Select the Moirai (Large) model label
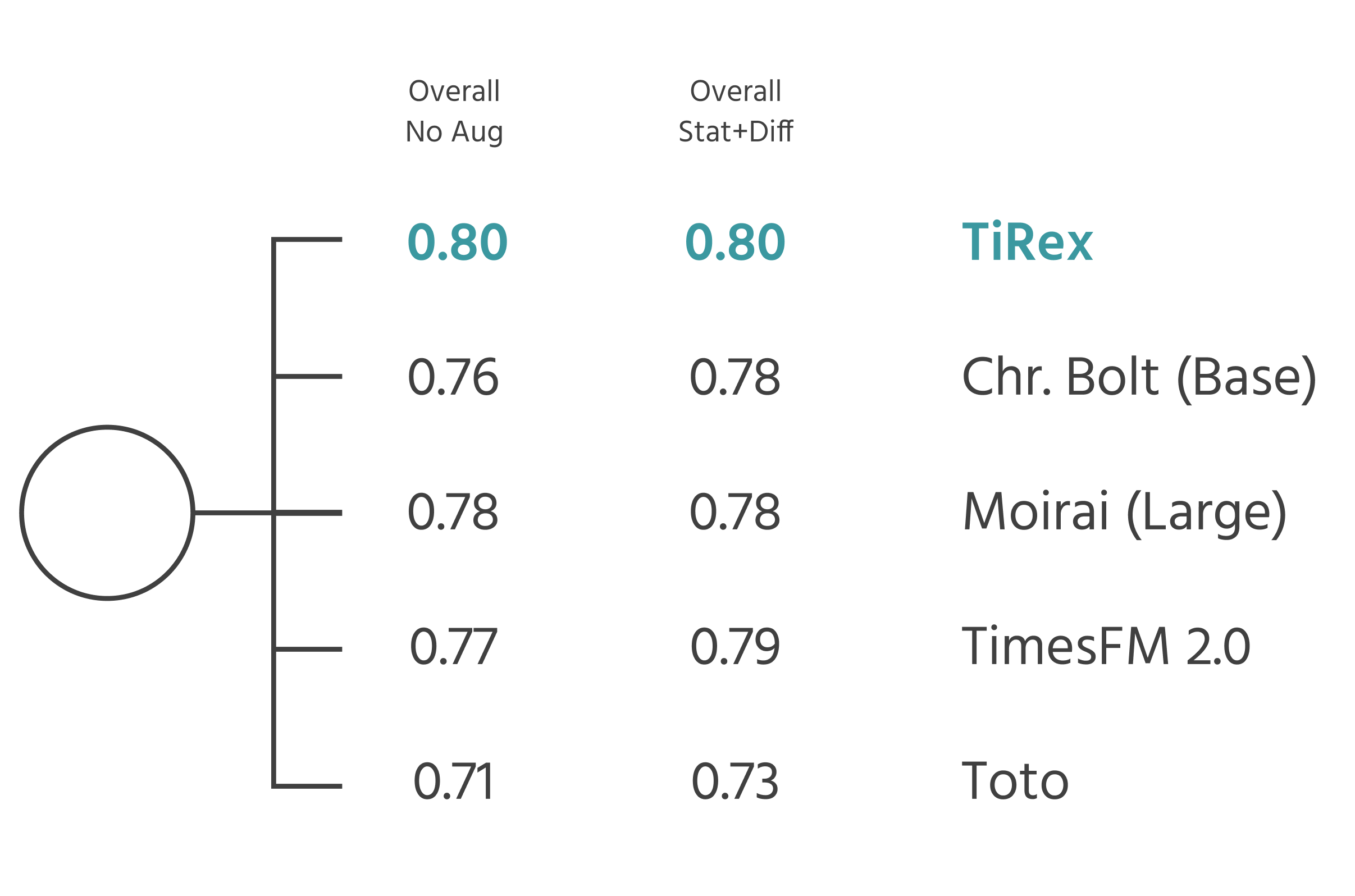This screenshot has width=1355, height=896. tap(1124, 512)
